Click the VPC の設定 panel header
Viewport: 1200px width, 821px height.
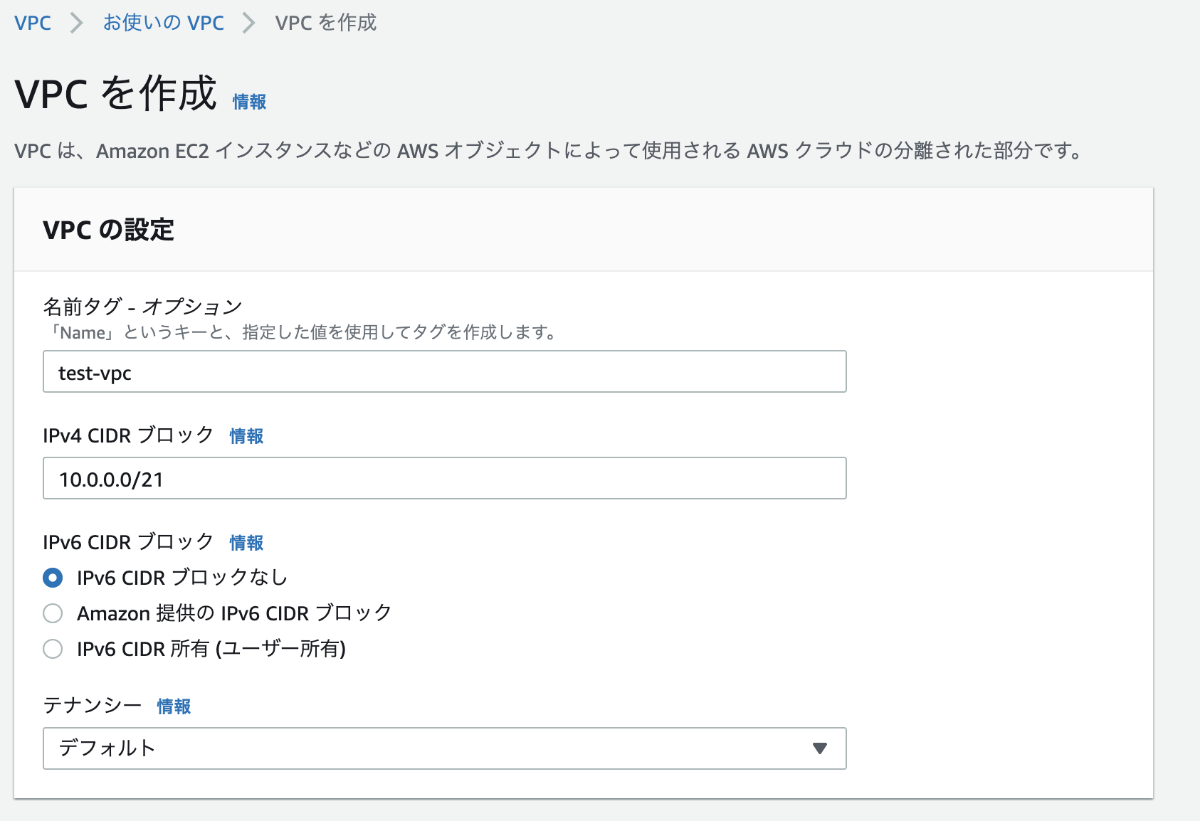109,230
